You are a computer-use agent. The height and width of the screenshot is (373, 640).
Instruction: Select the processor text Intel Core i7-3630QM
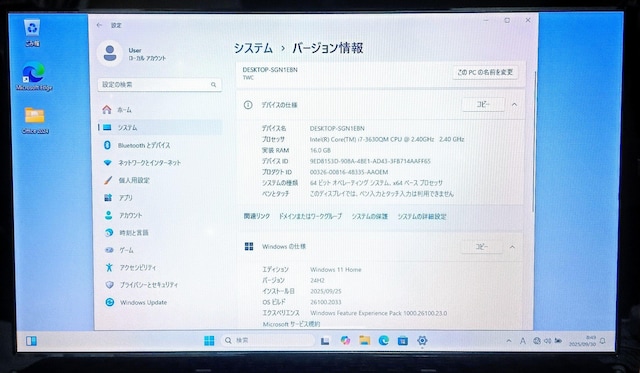(x=387, y=139)
